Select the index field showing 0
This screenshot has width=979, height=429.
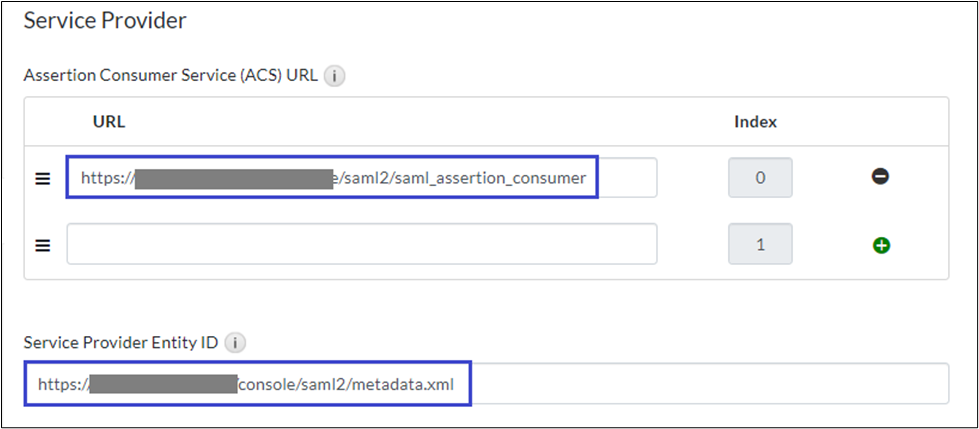point(760,178)
